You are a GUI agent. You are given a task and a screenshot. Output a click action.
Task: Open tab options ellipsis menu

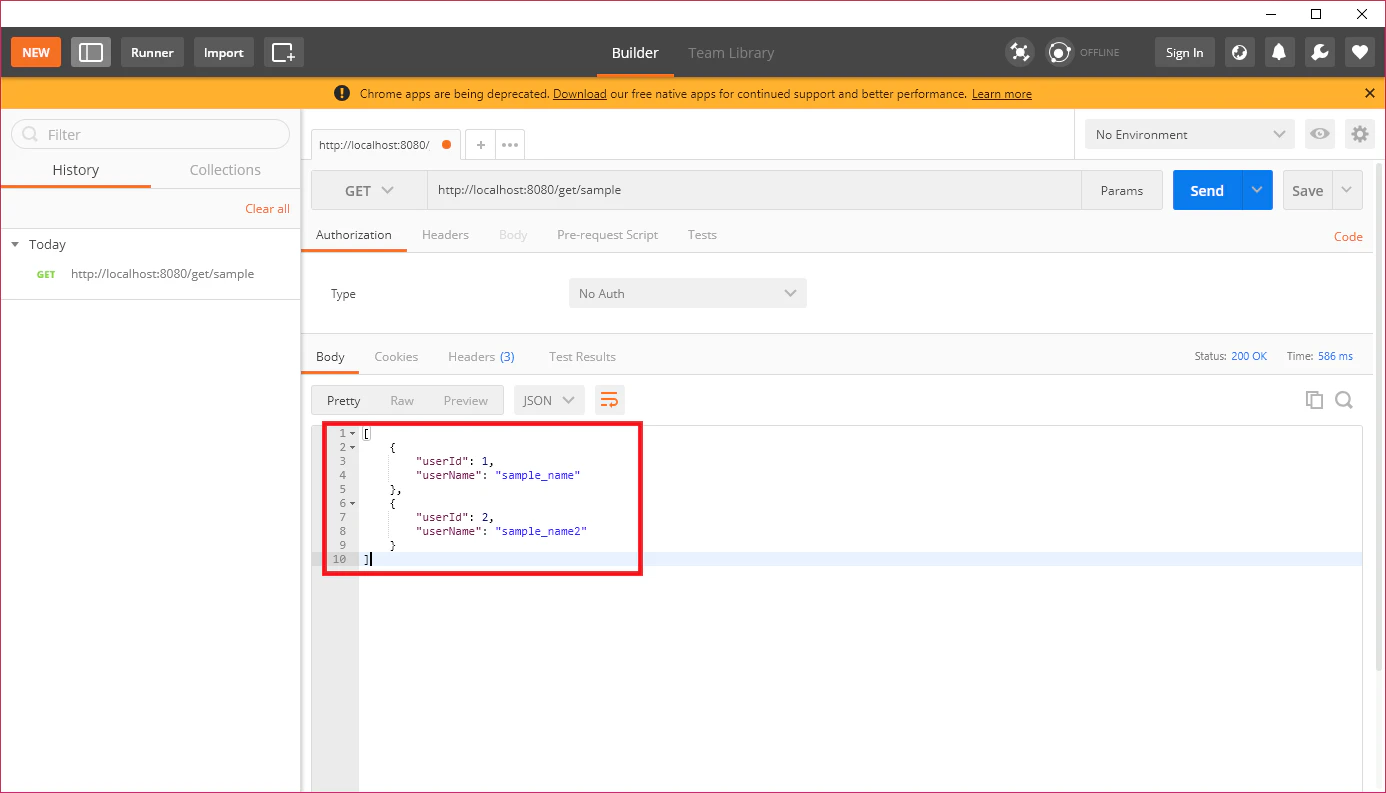coord(510,145)
